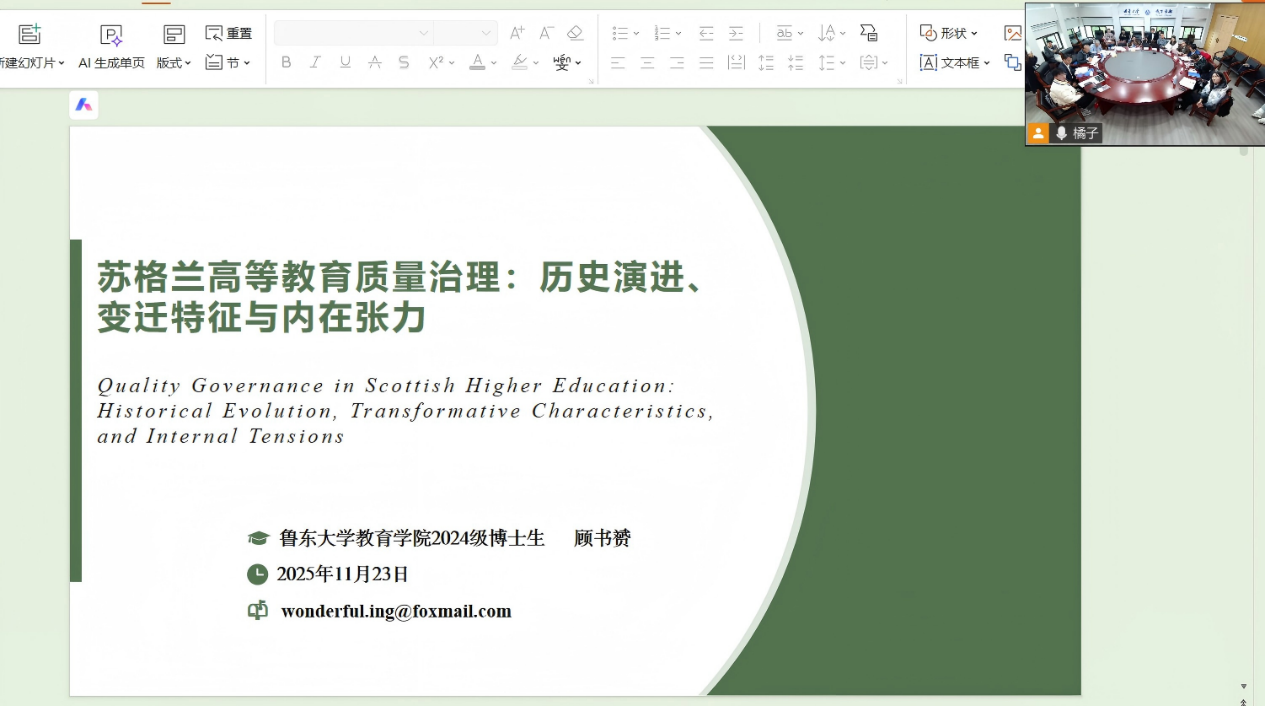Click the clear formatting eraser icon
Image resolution: width=1265 pixels, height=706 pixels.
(x=575, y=33)
